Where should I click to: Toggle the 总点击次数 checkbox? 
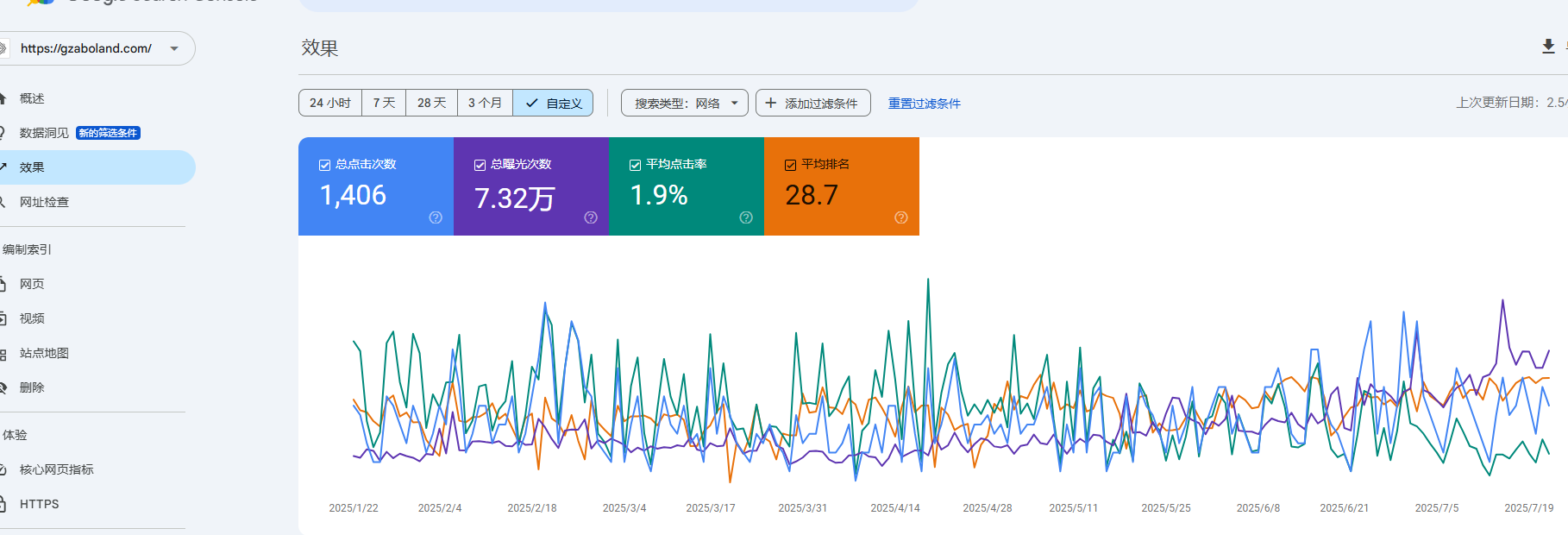325,165
